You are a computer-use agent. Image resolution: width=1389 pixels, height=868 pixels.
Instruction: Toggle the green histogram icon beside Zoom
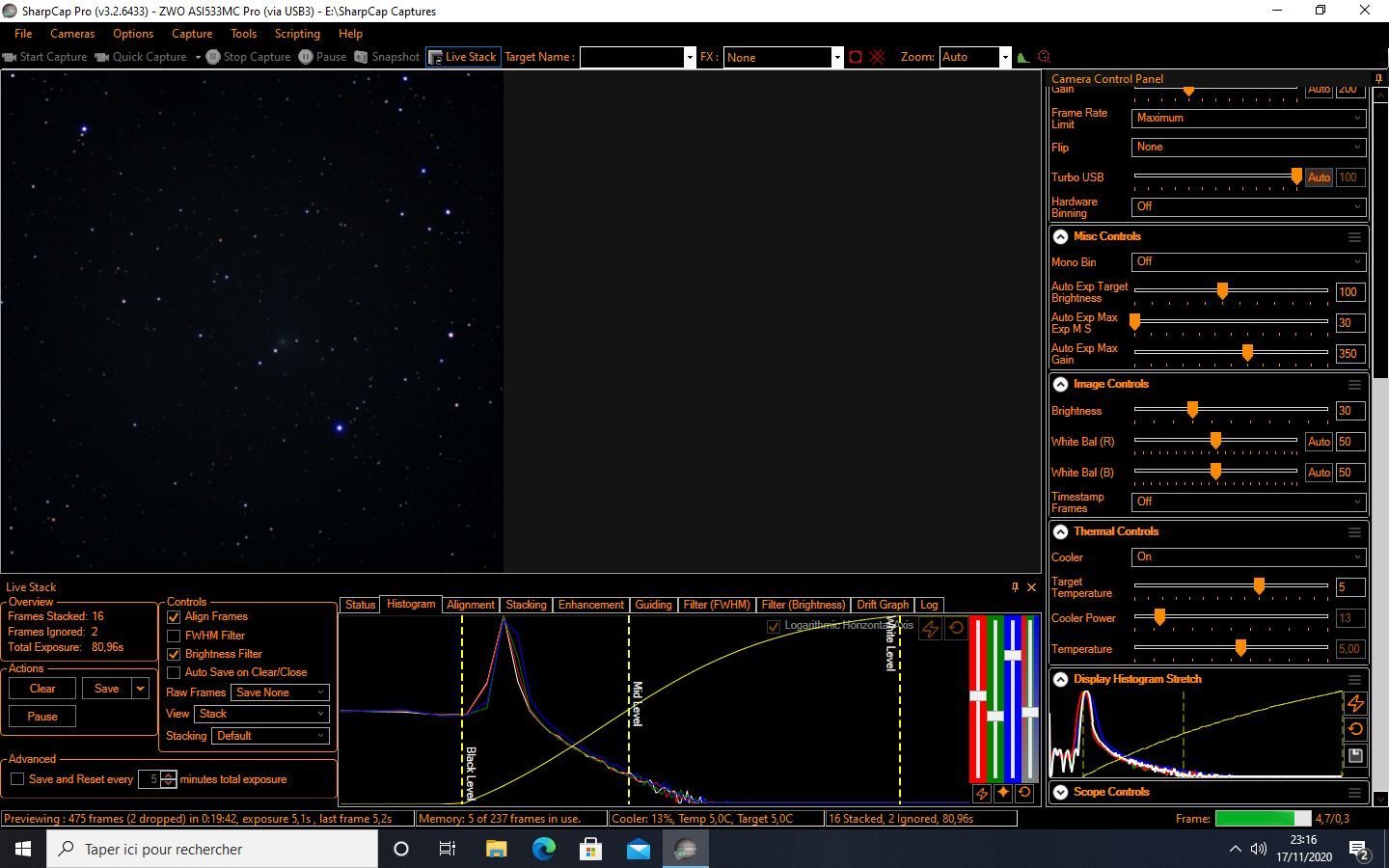click(x=1022, y=57)
